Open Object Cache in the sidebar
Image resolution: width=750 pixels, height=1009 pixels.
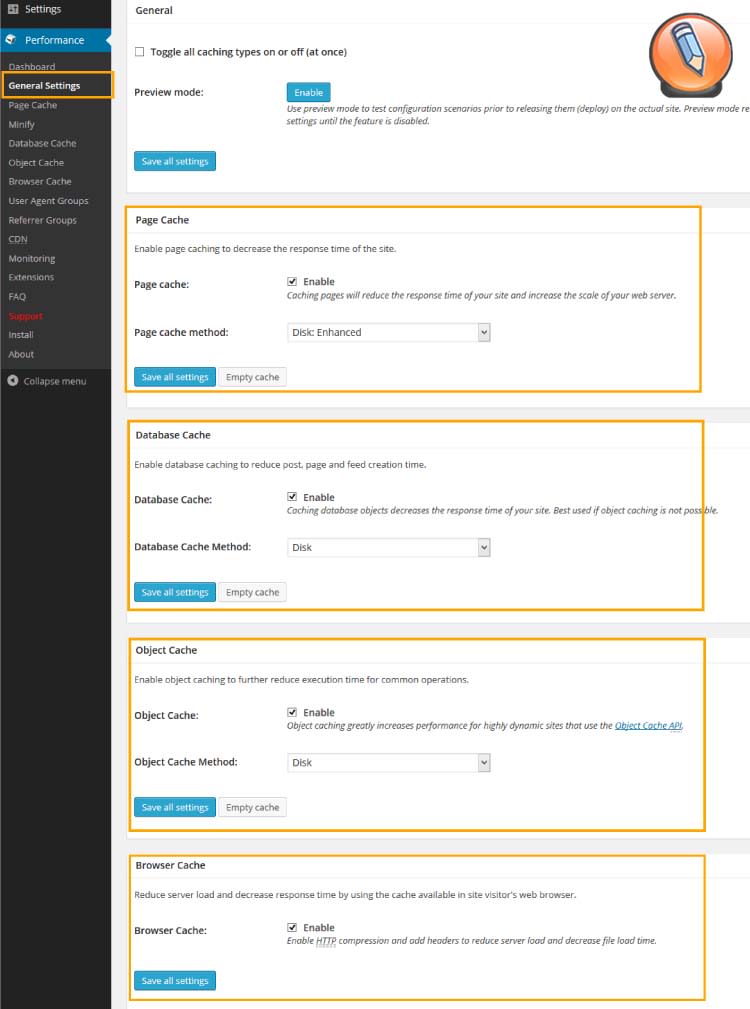click(x=36, y=162)
